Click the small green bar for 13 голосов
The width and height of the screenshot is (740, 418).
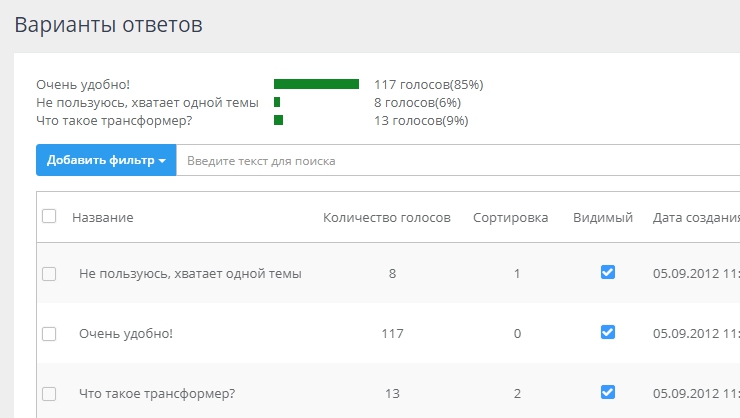coord(279,120)
